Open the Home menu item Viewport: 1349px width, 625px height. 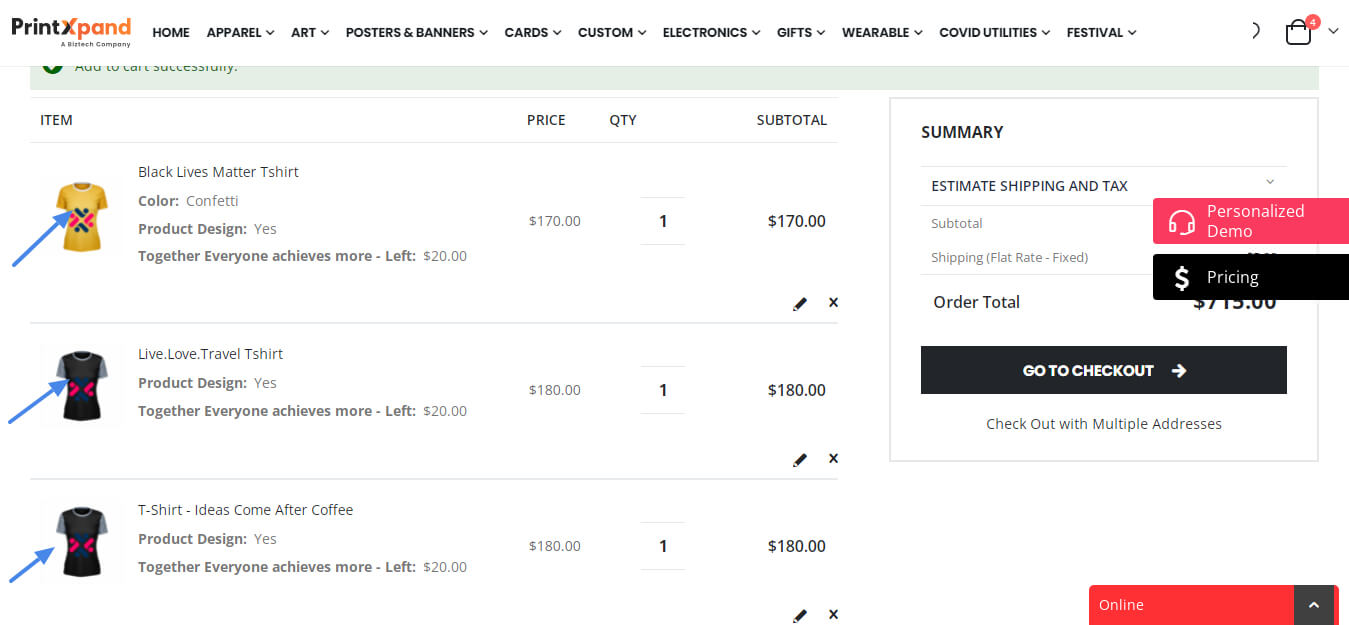pos(171,32)
